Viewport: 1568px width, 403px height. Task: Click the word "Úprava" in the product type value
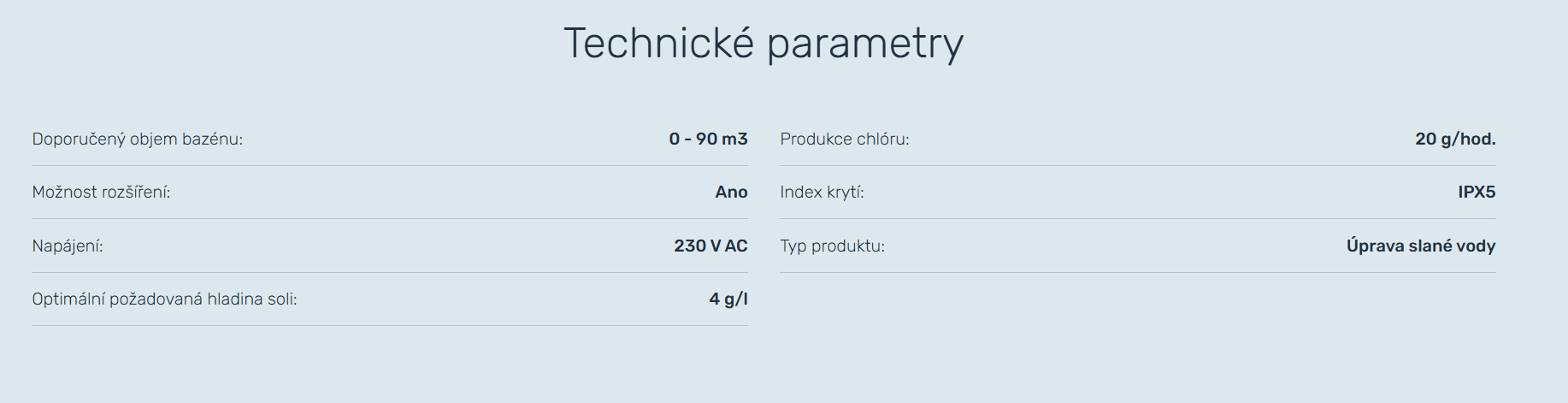pyautogui.click(x=1375, y=246)
